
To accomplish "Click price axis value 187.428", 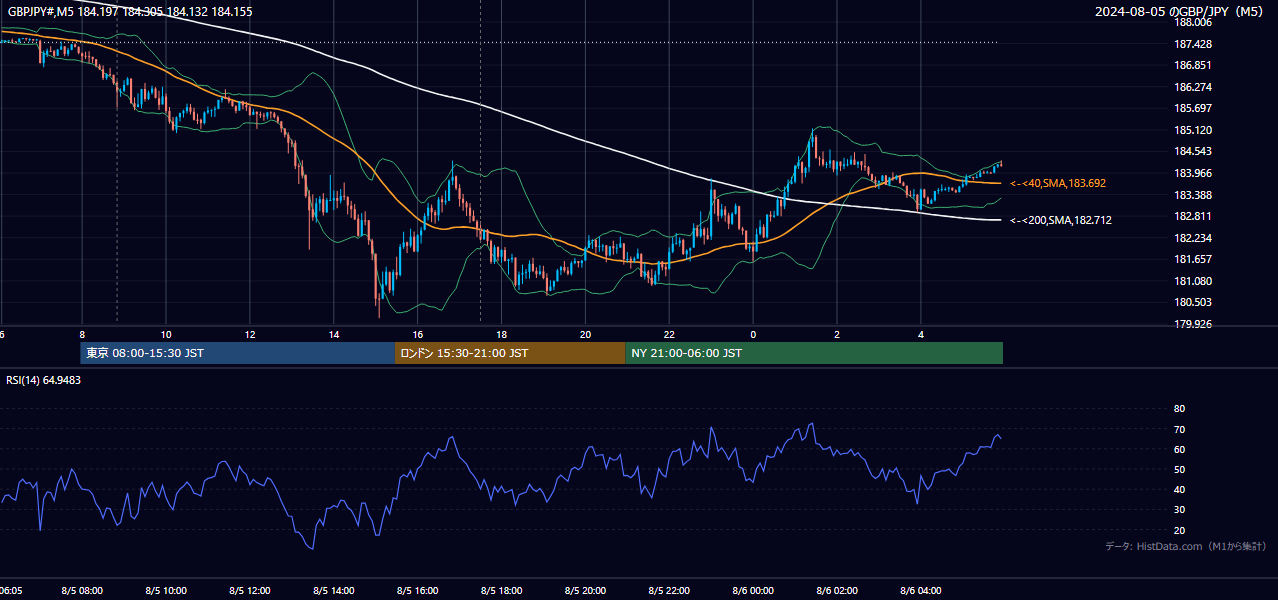I will 1192,44.
